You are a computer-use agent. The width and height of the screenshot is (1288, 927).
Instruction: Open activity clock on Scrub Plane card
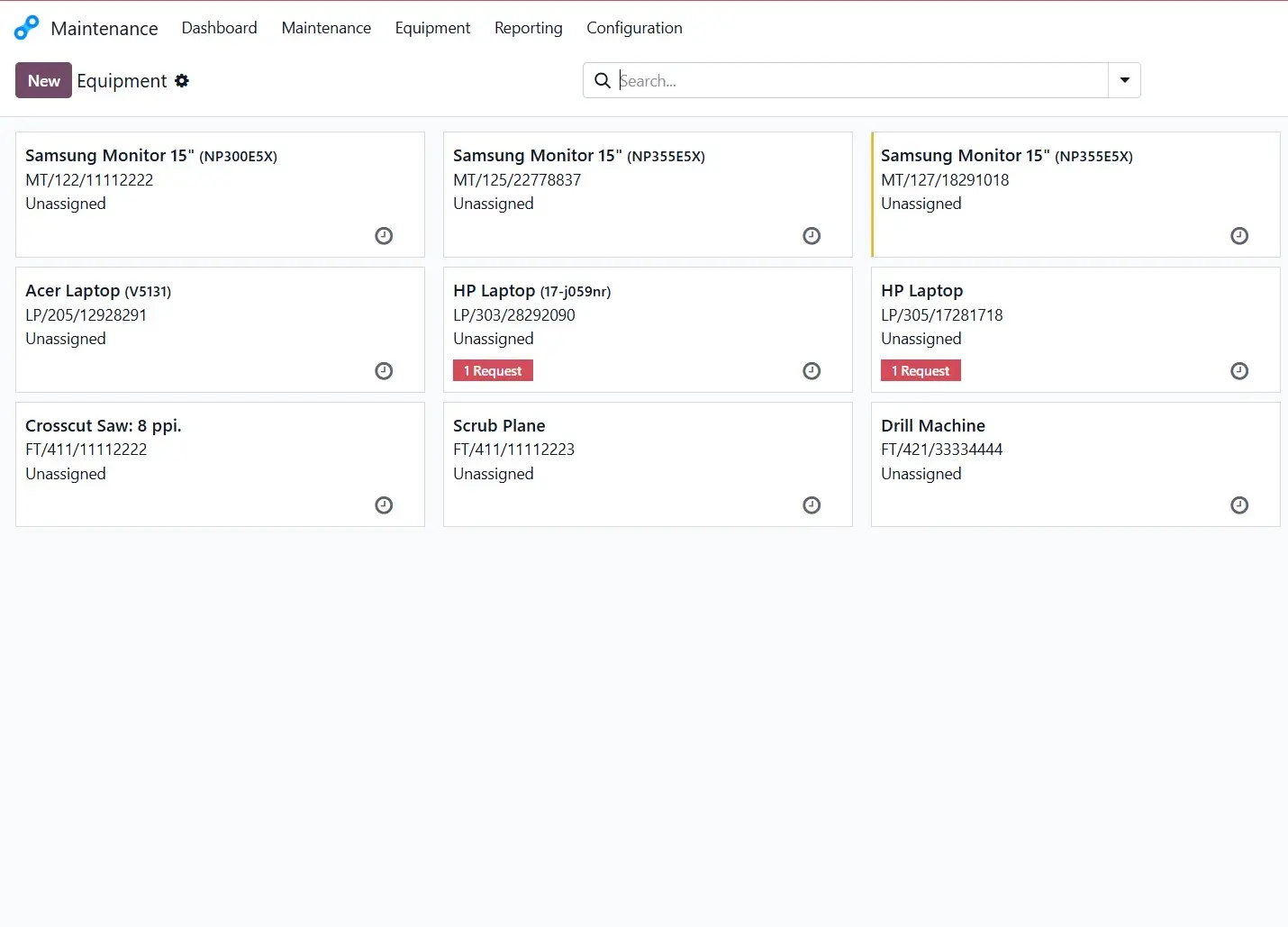(x=812, y=505)
